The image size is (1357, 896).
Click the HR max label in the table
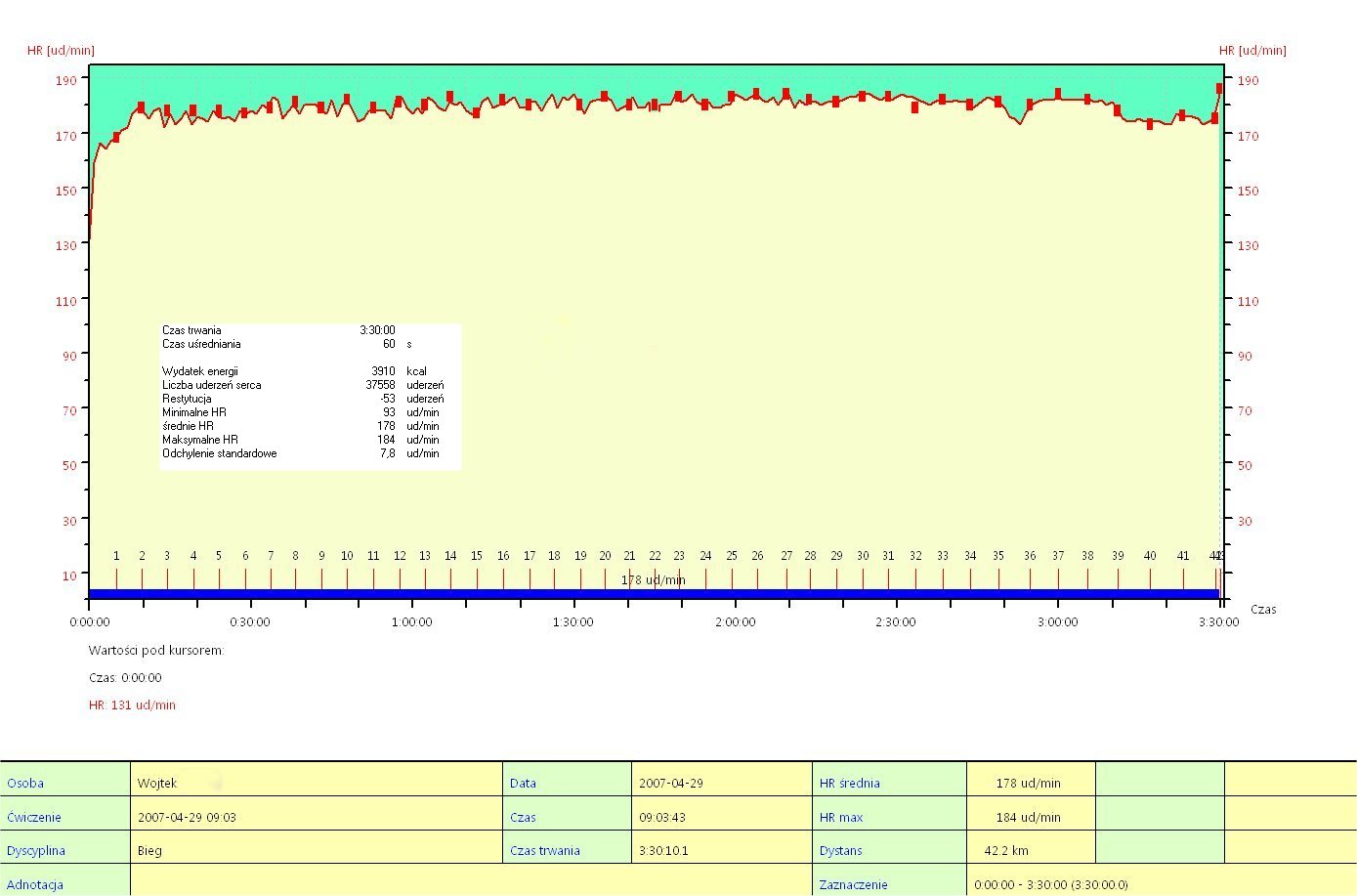click(x=841, y=817)
